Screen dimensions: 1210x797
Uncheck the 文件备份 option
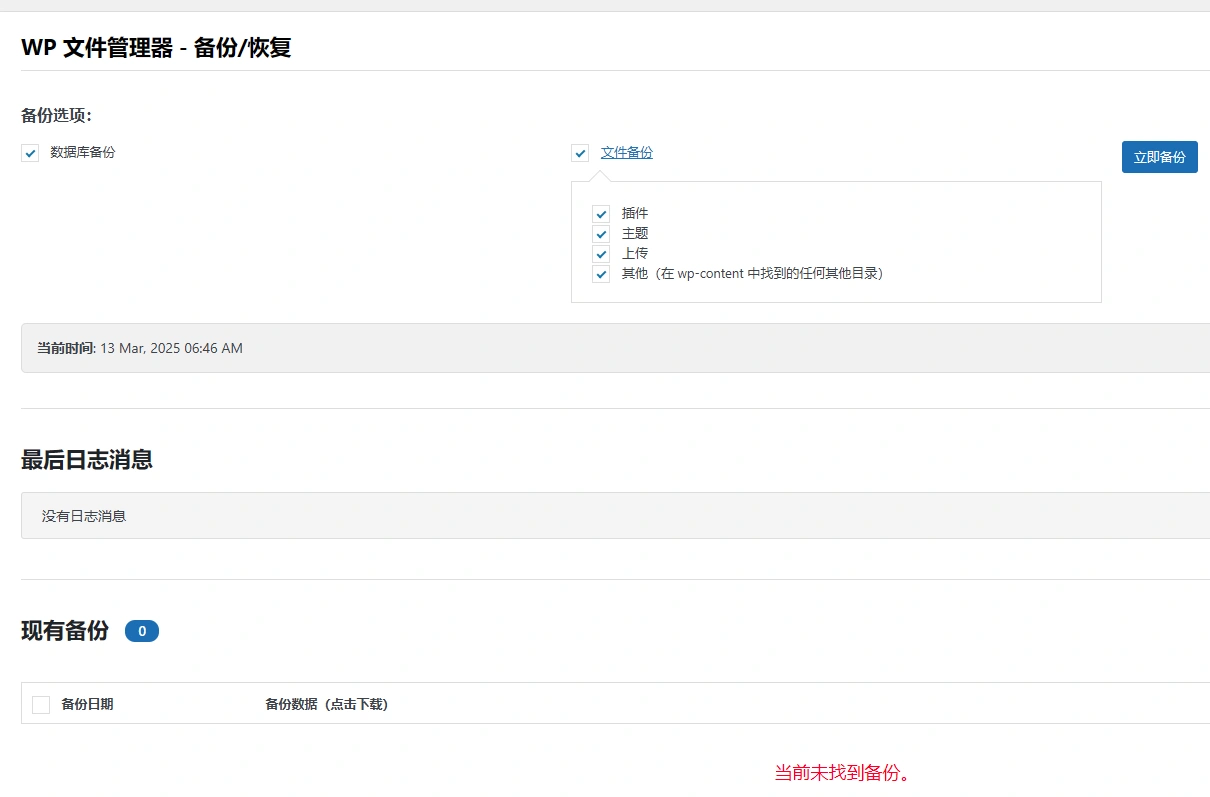pyautogui.click(x=580, y=152)
